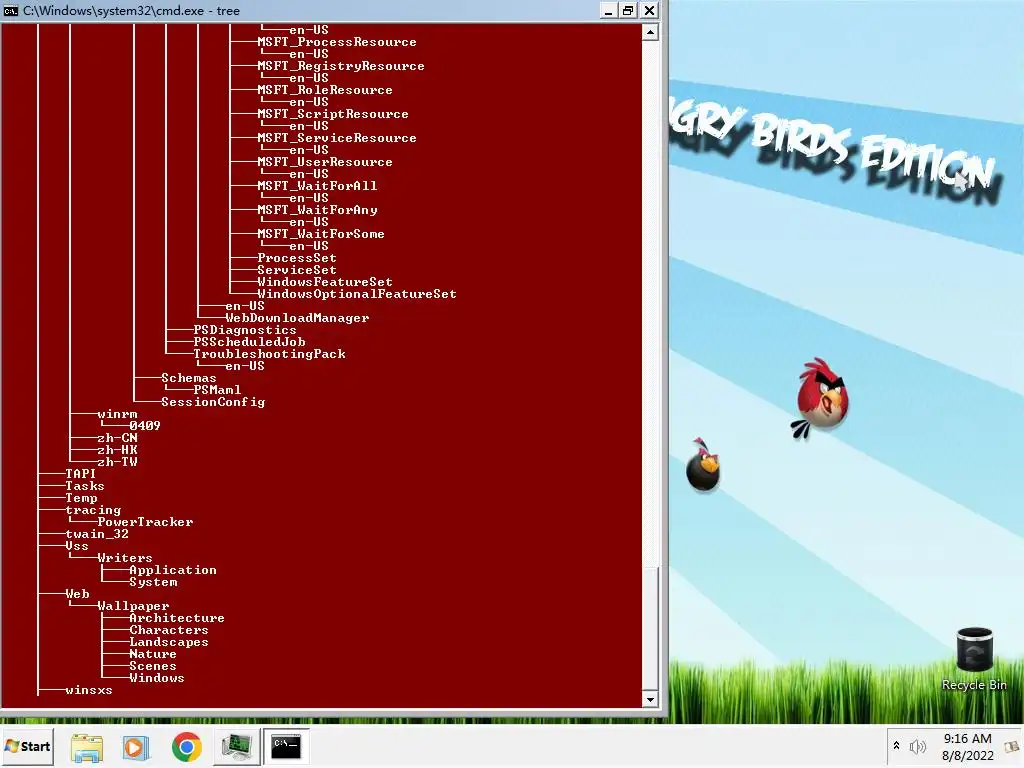Click the zh-TW entry
The image size is (1024, 768).
[x=117, y=462]
